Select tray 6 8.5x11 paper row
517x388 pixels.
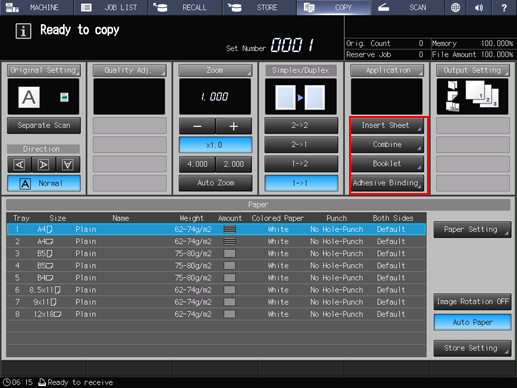click(216, 290)
